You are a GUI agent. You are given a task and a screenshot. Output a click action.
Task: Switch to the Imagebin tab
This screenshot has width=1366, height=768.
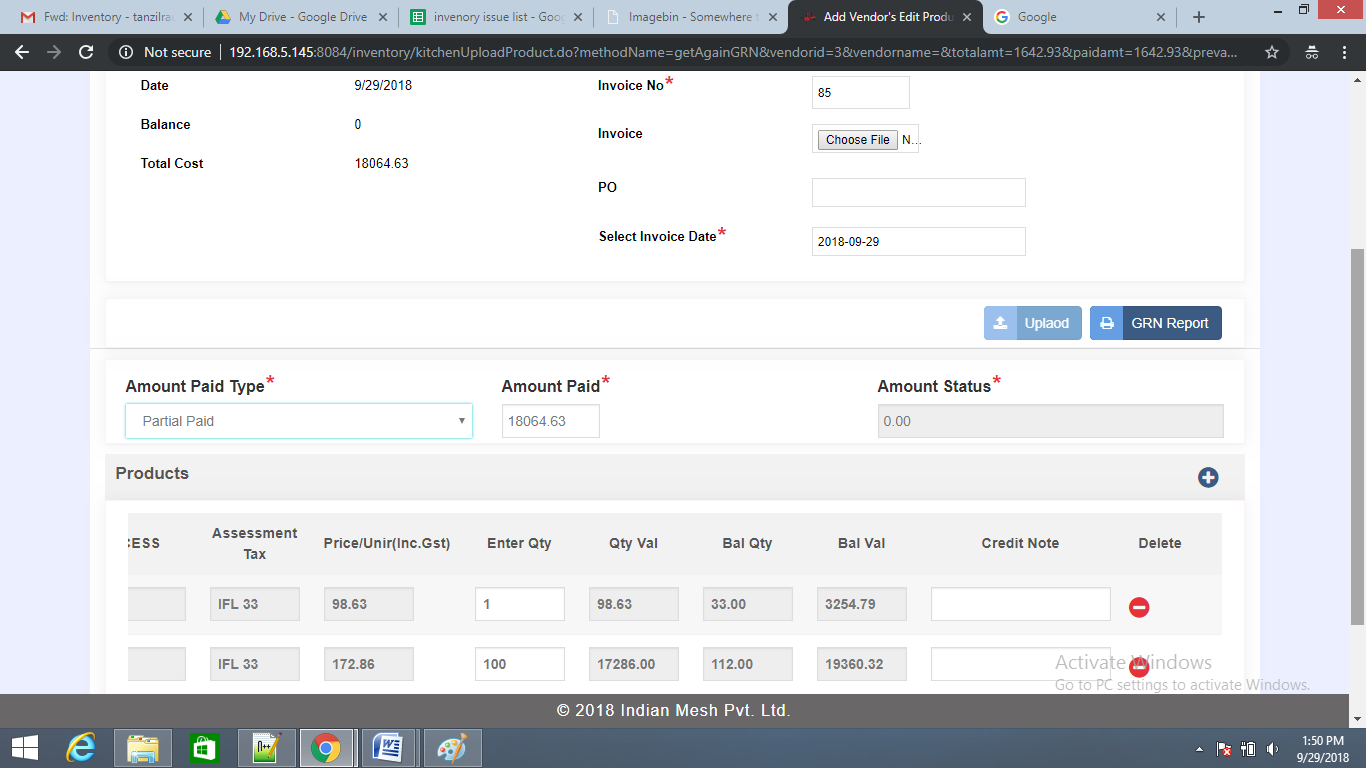point(690,17)
